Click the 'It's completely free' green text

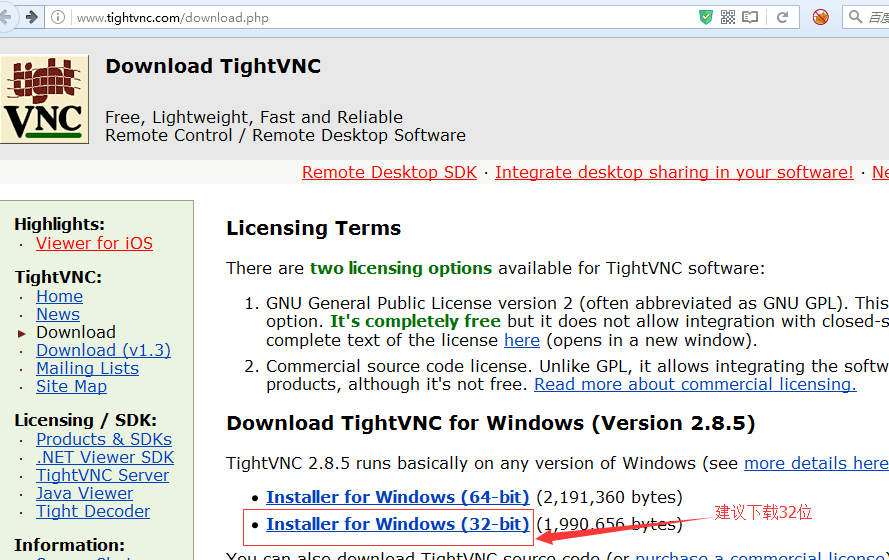pyautogui.click(x=416, y=321)
